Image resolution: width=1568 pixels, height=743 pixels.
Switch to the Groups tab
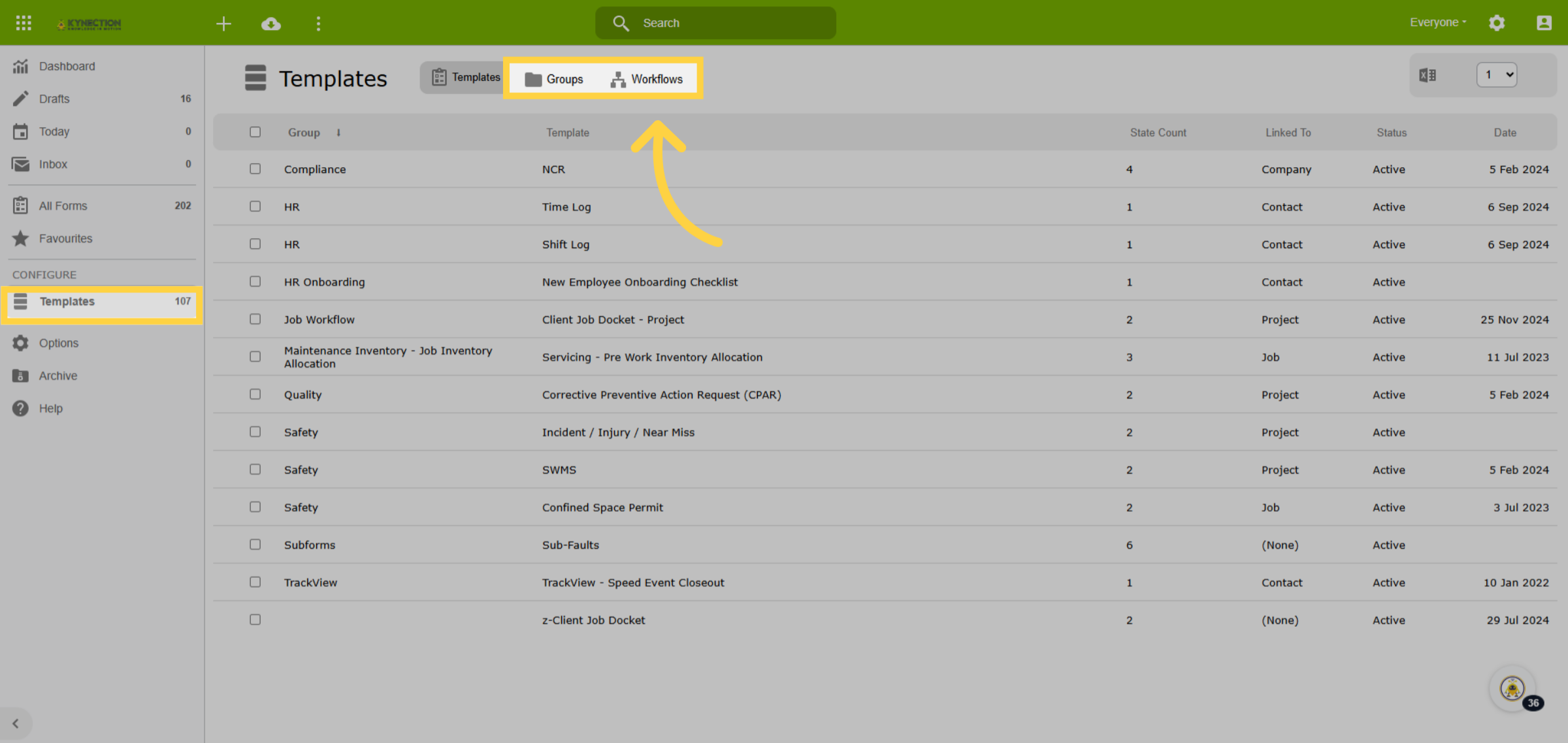[554, 79]
